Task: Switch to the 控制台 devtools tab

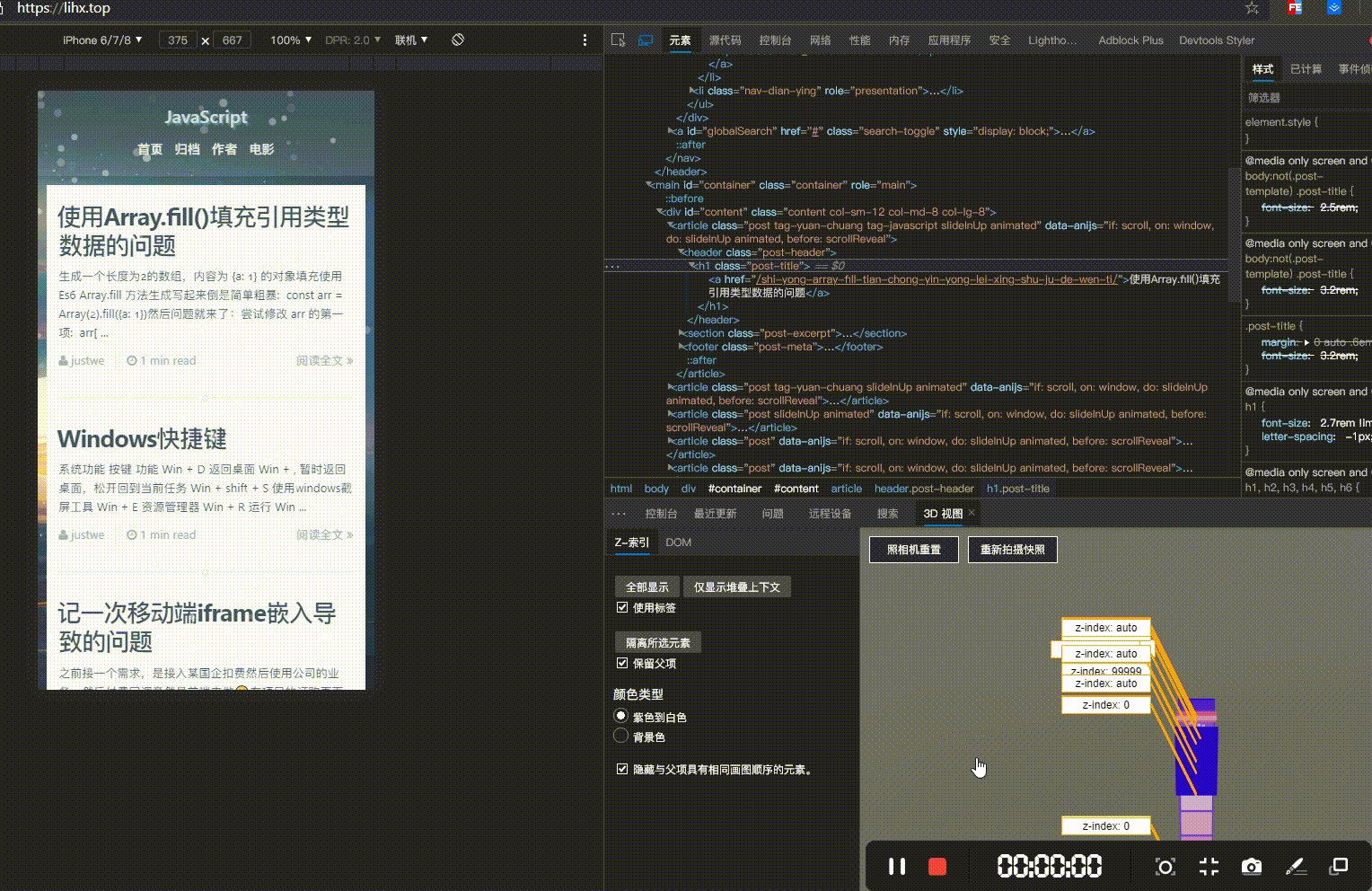Action: [775, 40]
